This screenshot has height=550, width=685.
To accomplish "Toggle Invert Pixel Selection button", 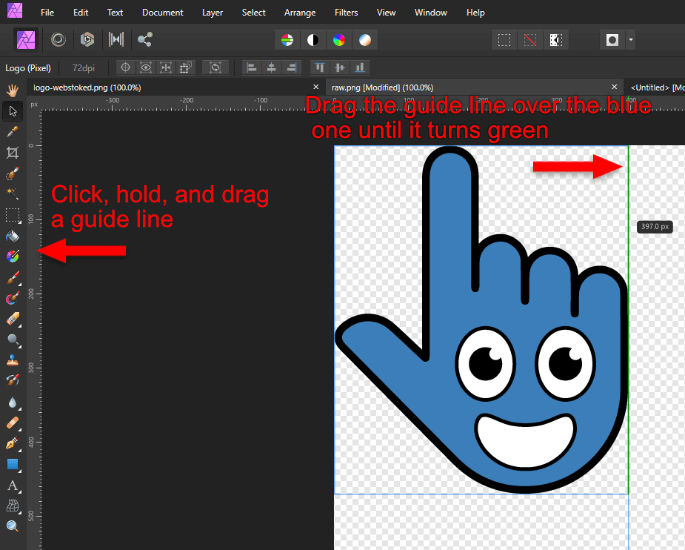I will point(556,40).
